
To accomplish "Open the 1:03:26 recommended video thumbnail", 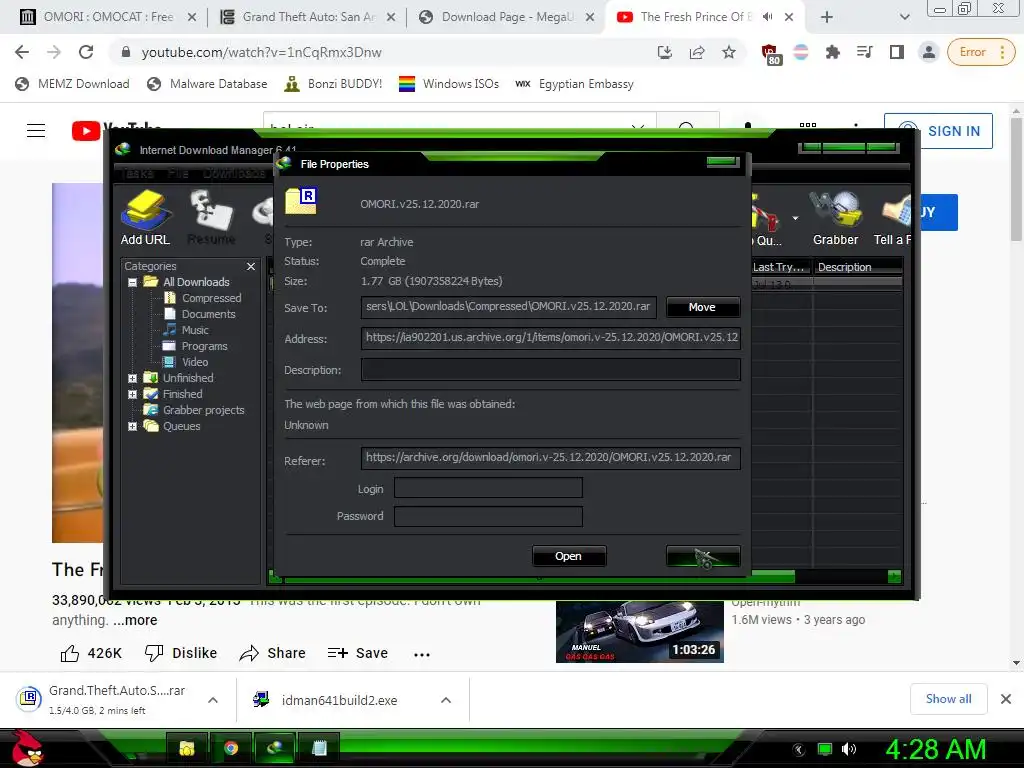I will (x=639, y=631).
